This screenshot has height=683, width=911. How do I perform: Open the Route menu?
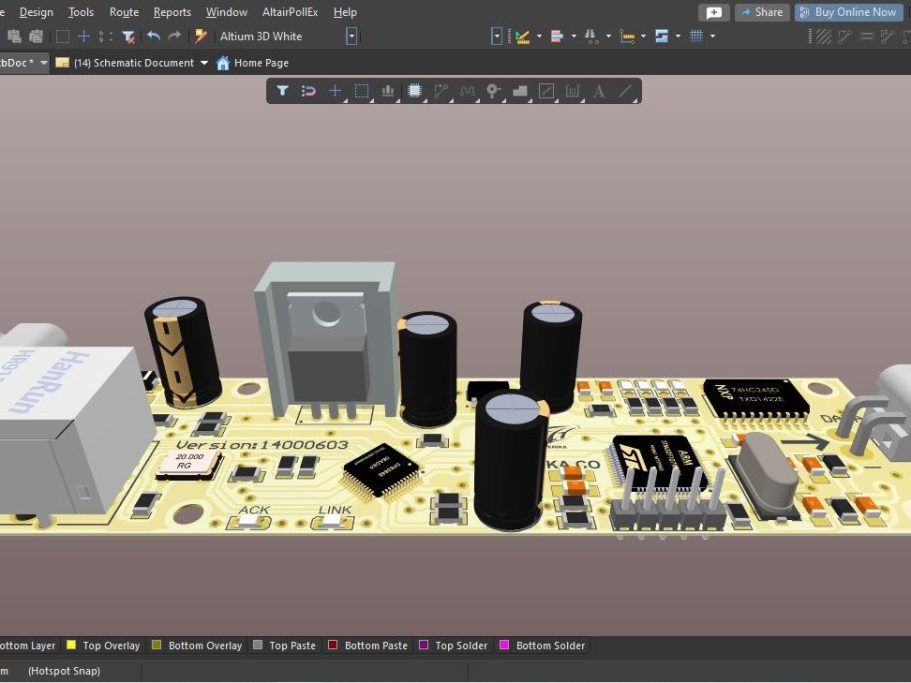tap(124, 12)
